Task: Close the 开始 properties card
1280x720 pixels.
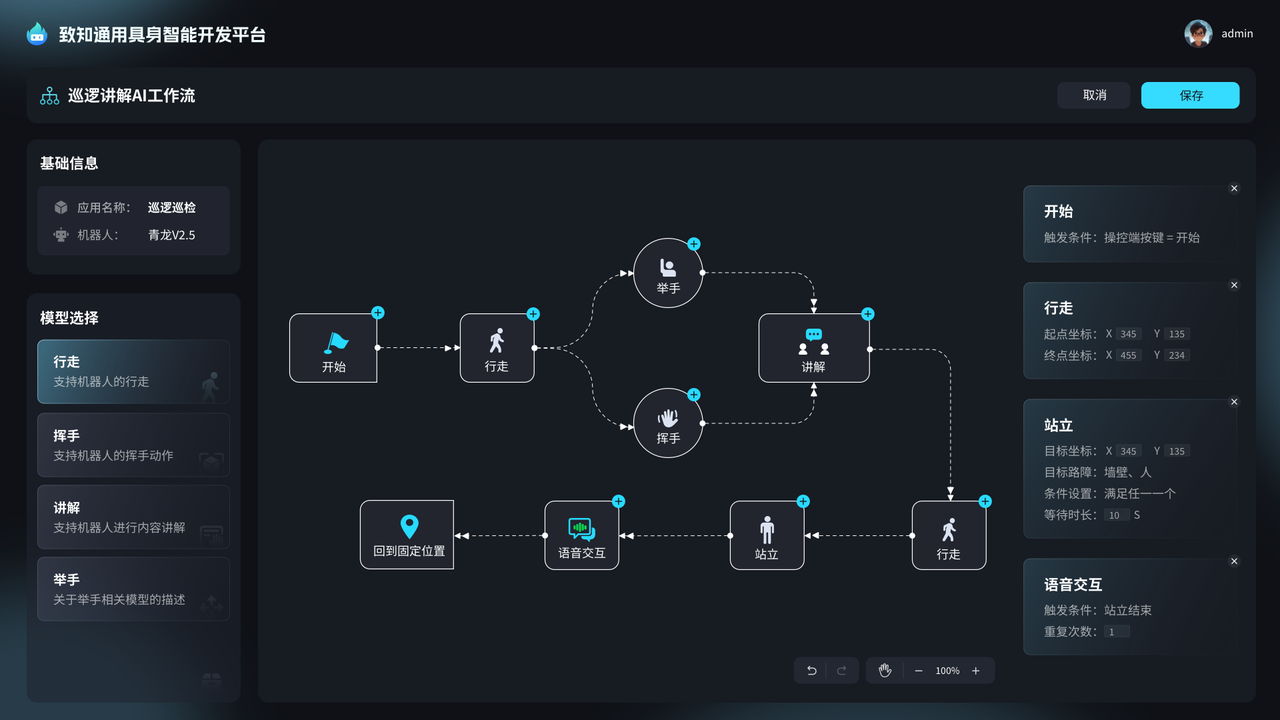Action: 1234,188
